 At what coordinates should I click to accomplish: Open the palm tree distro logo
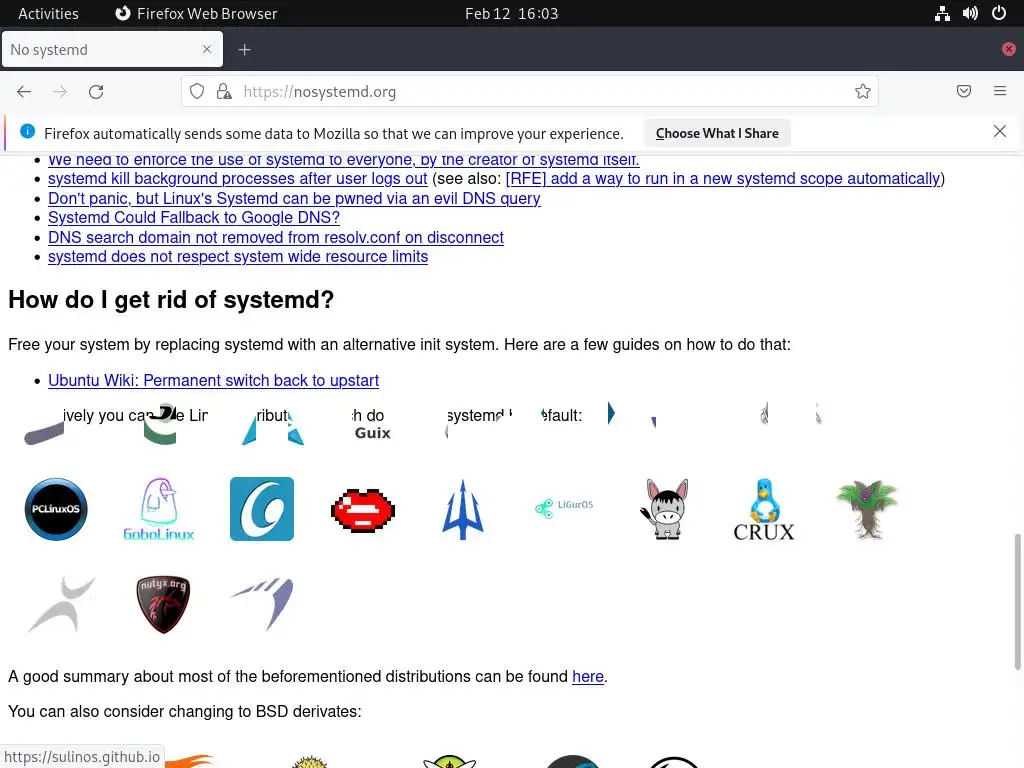(867, 509)
